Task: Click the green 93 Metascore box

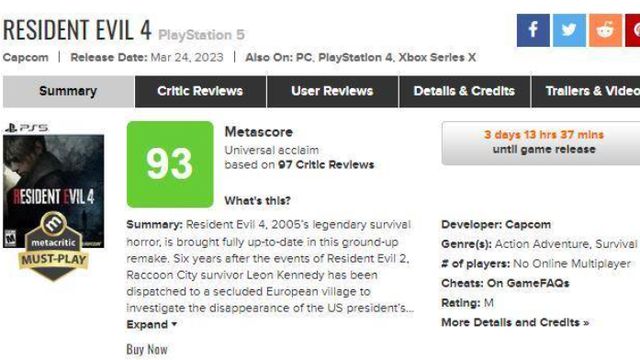Action: click(x=170, y=164)
